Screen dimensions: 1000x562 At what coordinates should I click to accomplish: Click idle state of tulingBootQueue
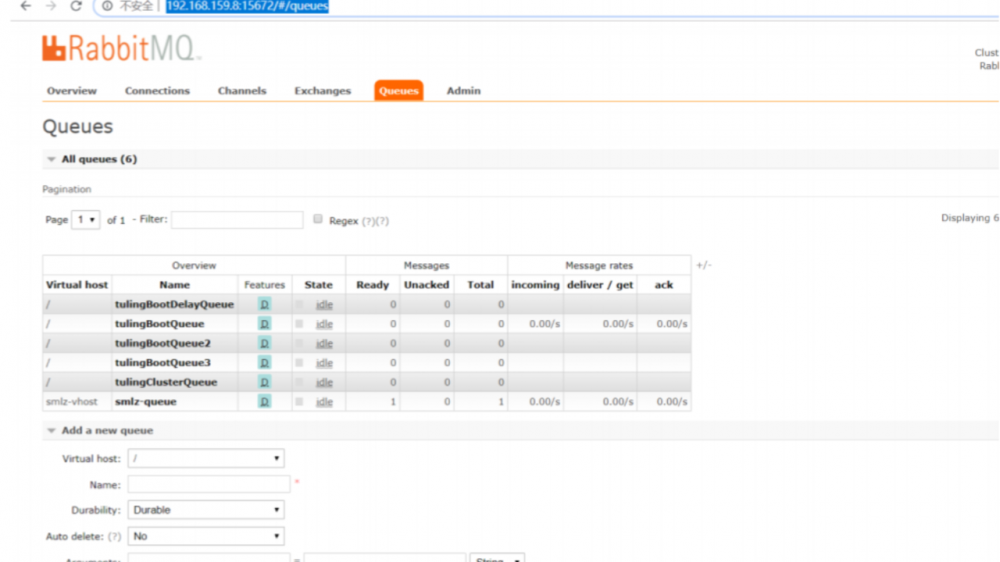click(x=324, y=324)
